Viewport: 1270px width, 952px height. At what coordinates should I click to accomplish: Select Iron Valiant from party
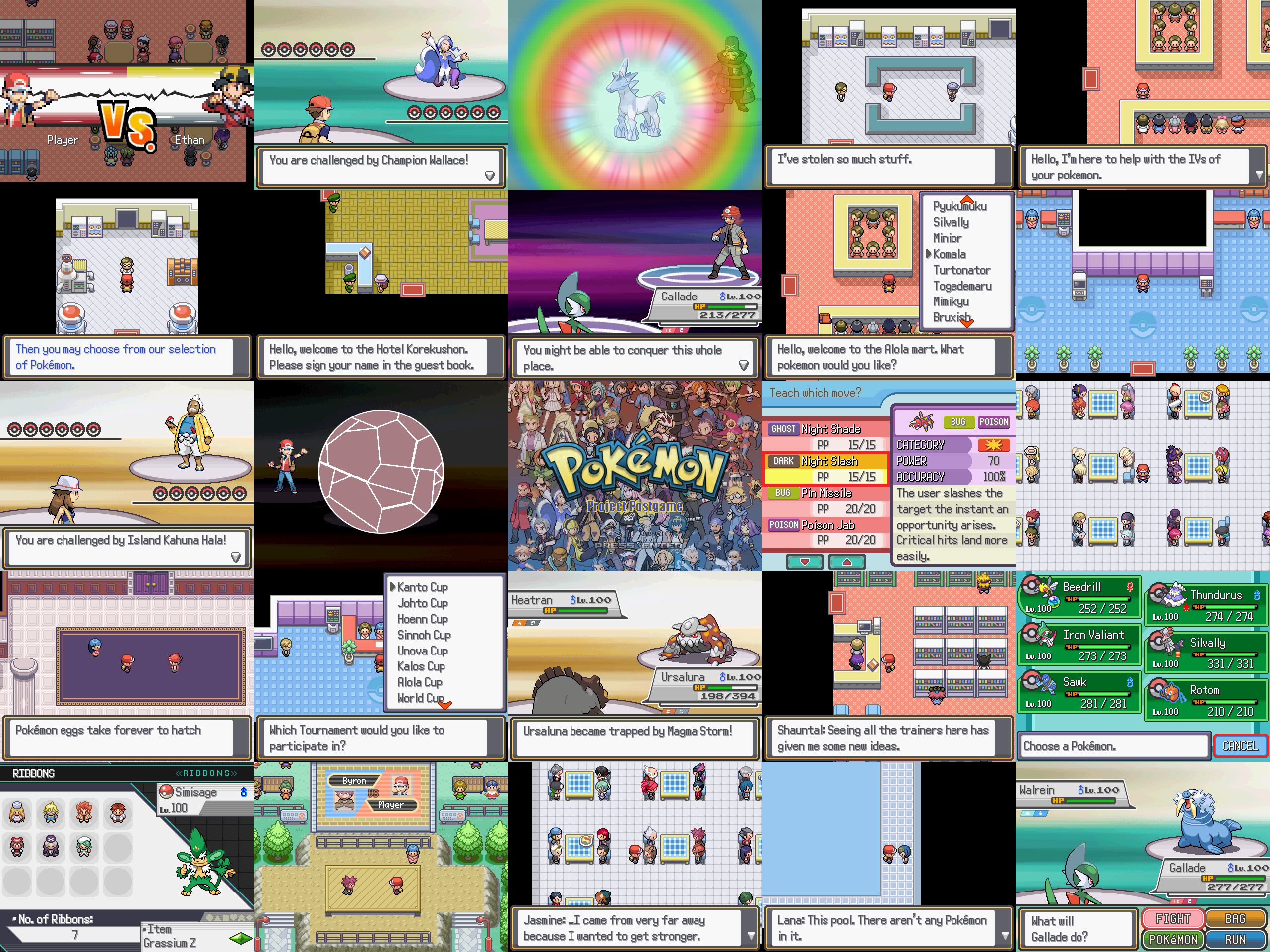click(1079, 644)
